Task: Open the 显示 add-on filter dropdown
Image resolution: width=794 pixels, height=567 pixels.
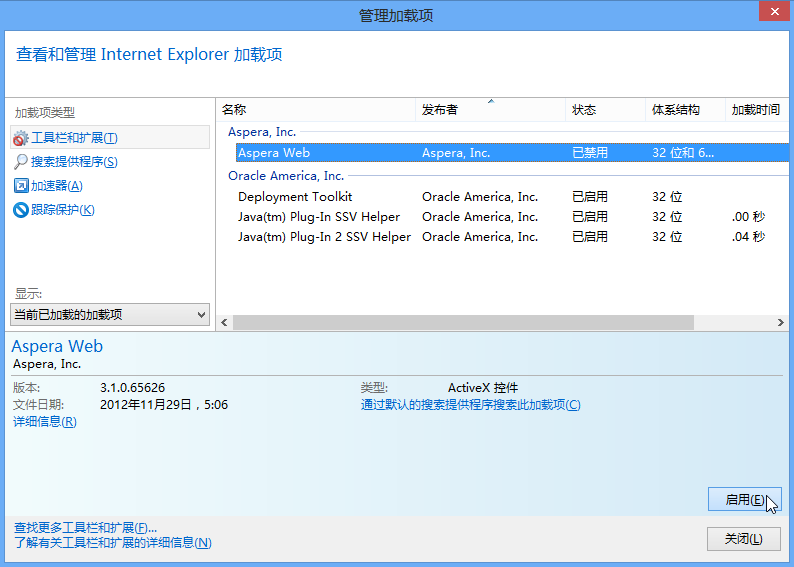Action: coord(110,315)
